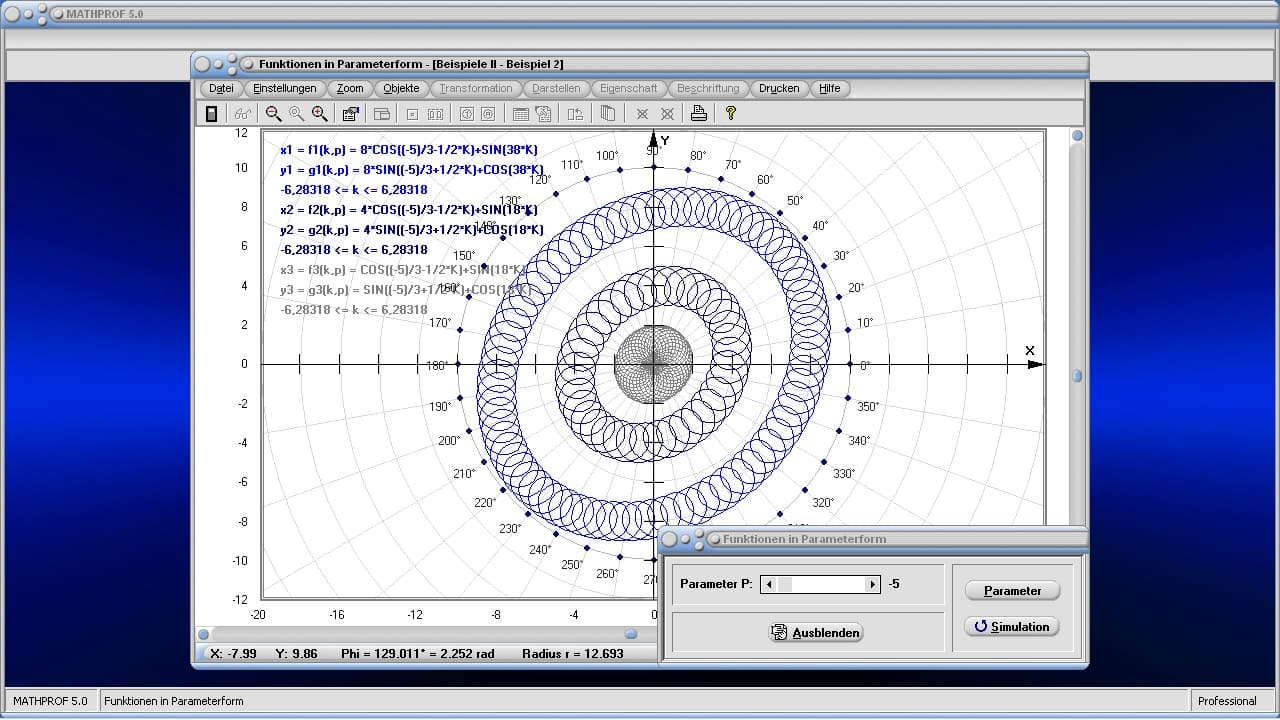Click the zoom out magnifier icon
This screenshot has width=1280, height=720.
(273, 114)
